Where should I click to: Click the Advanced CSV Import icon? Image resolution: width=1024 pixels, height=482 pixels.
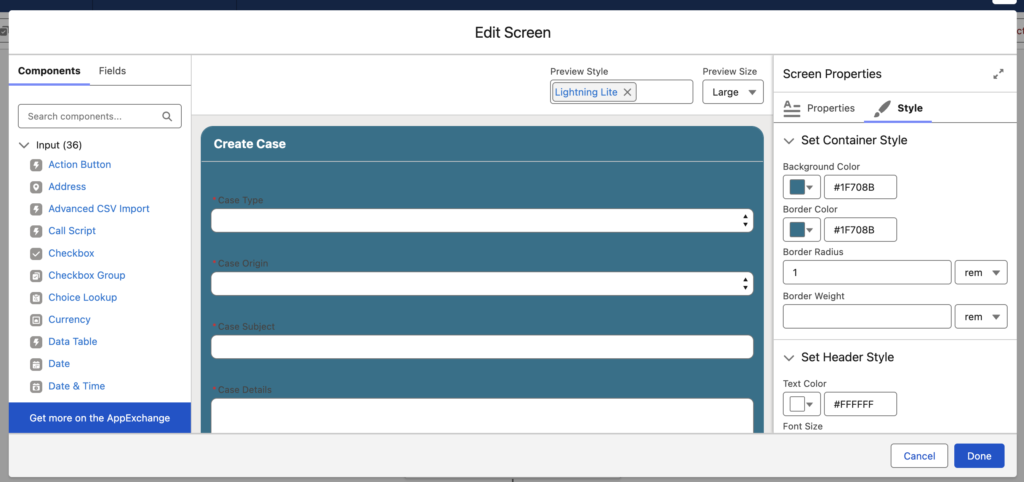coord(36,210)
